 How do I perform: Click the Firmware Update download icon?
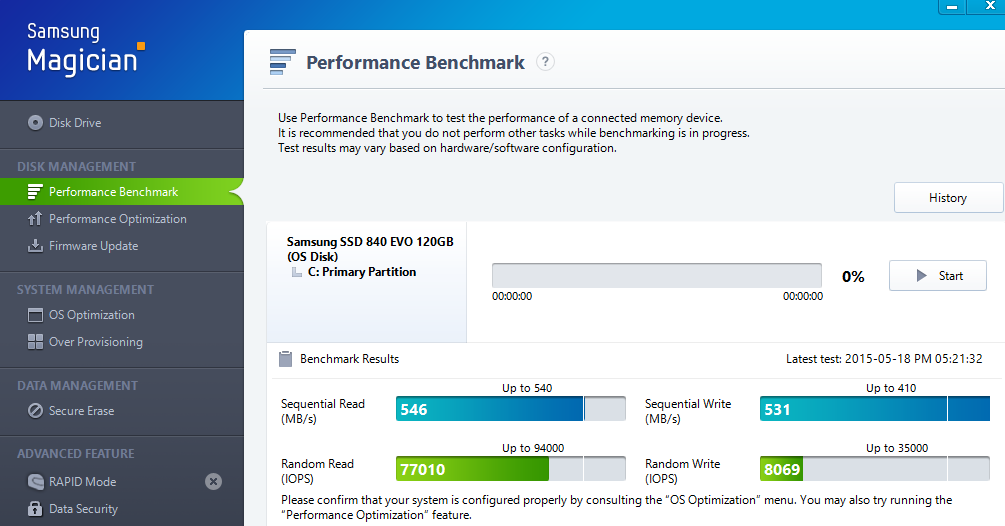tap(35, 245)
